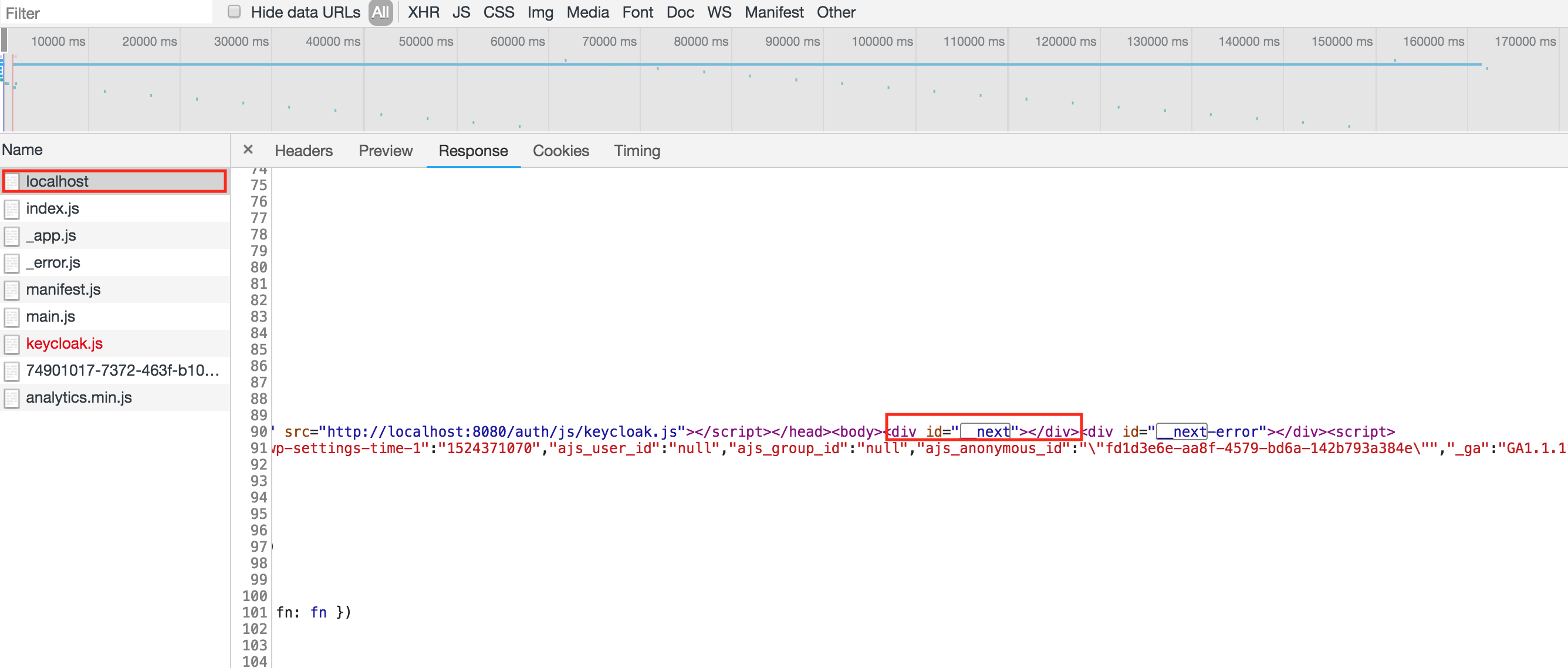1568x668 pixels.
Task: Click the main.js file icon
Action: 12,316
